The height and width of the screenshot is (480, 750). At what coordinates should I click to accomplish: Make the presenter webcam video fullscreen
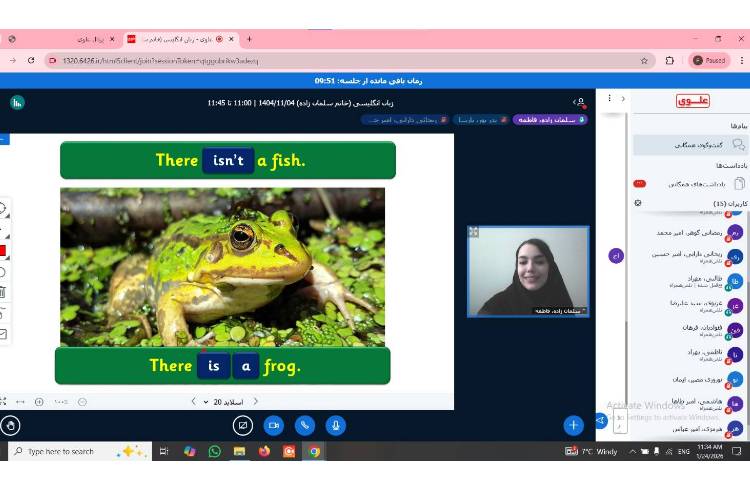click(474, 232)
